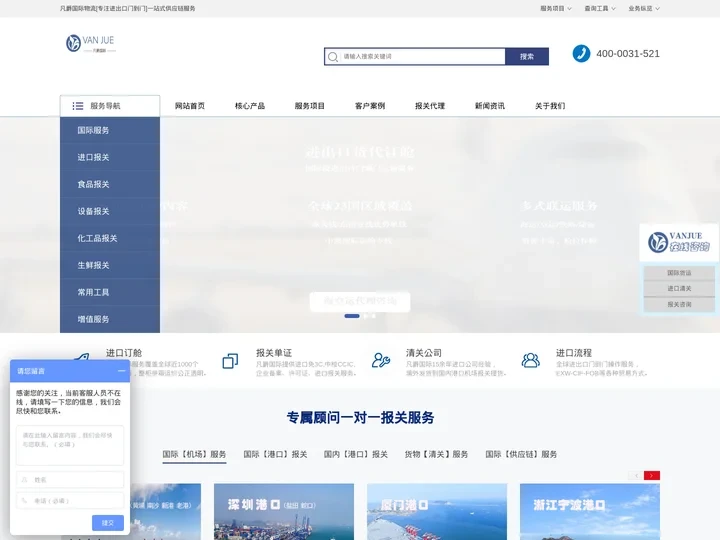
Task: Click the 提交 submit button in chat widget
Action: click(107, 523)
